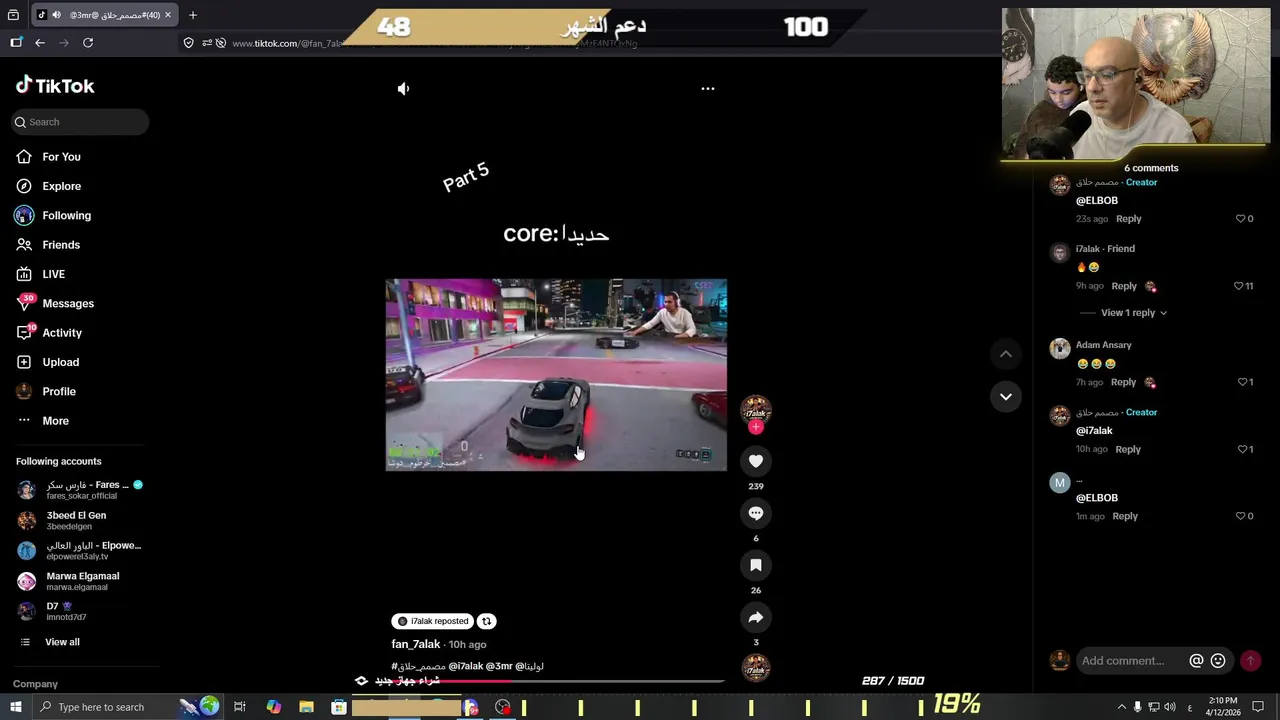1280x720 pixels.
Task: Open the Fares Sokar following account
Action: click(x=82, y=490)
